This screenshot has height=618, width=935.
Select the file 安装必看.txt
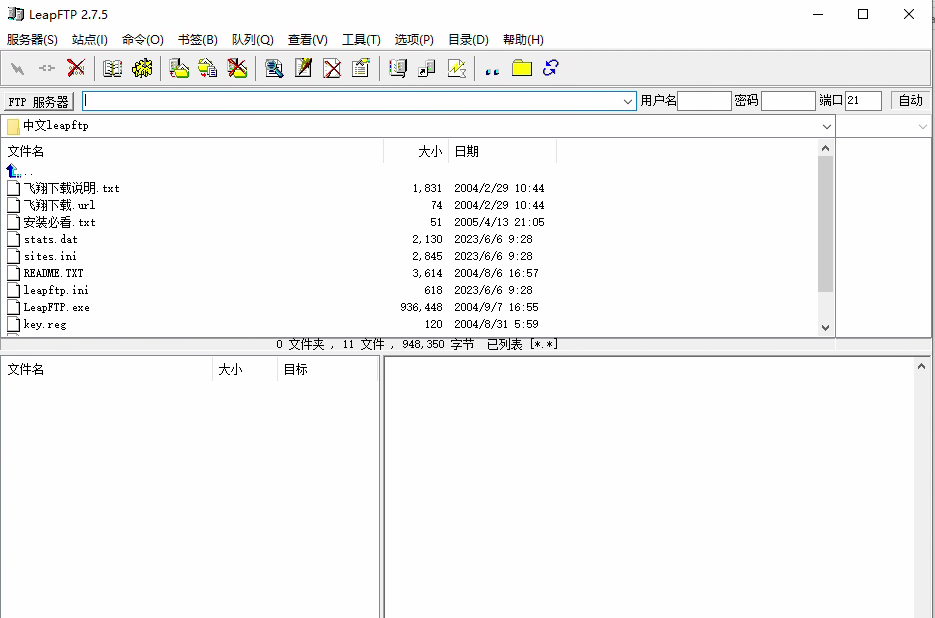59,223
